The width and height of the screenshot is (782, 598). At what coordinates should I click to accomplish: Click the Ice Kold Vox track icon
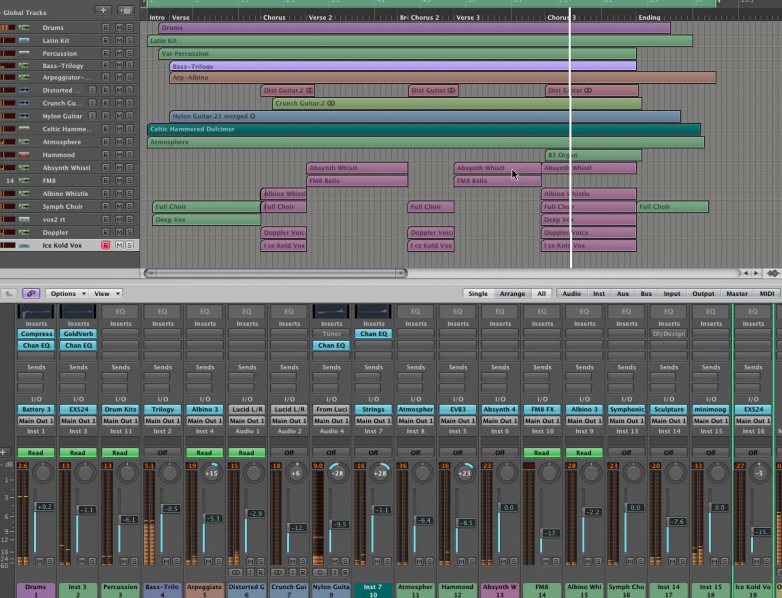[x=23, y=245]
